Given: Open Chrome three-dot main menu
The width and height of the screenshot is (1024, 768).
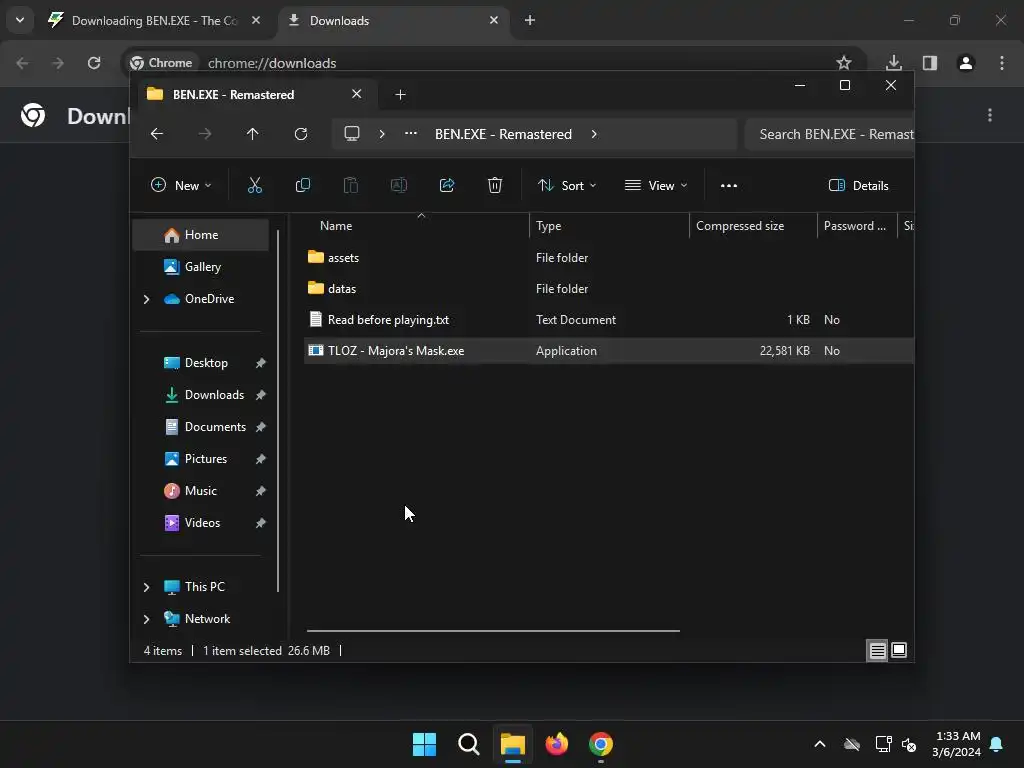Looking at the screenshot, I should pyautogui.click(x=1002, y=63).
